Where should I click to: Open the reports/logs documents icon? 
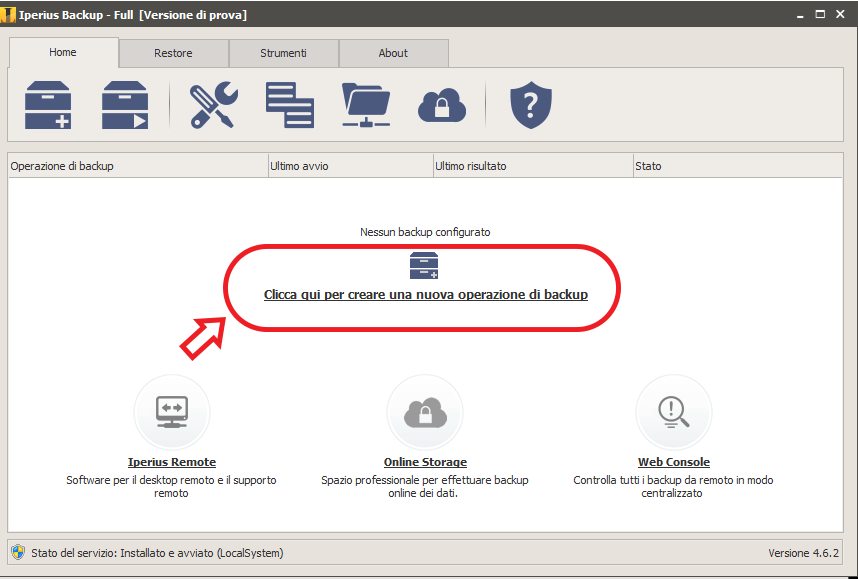point(289,105)
